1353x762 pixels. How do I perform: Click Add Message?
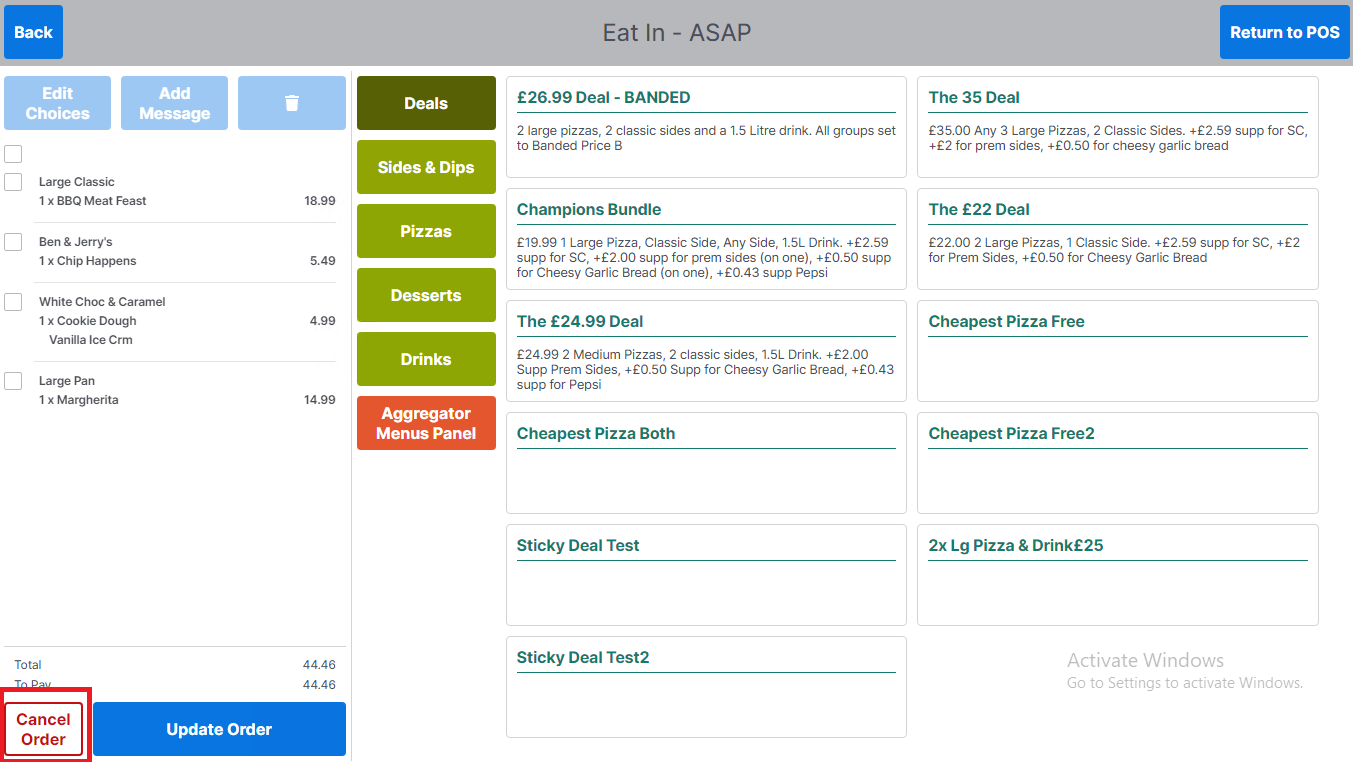(174, 102)
